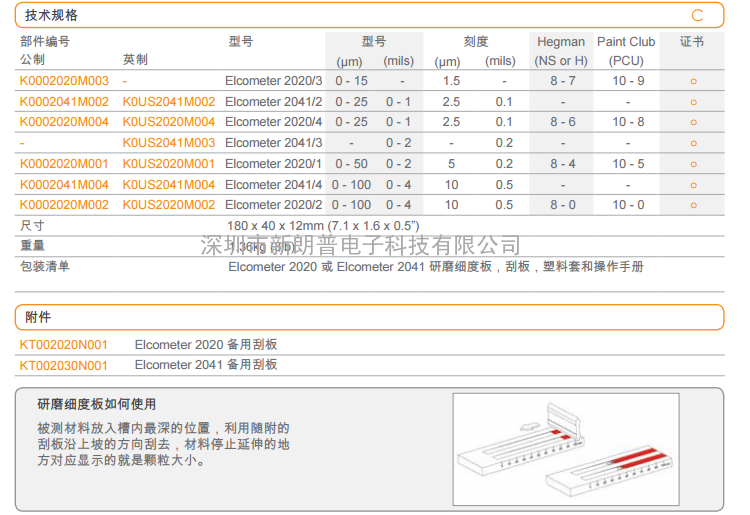750x515 pixels.
Task: Click imperial part number K0US2041M002
Action: click(169, 102)
